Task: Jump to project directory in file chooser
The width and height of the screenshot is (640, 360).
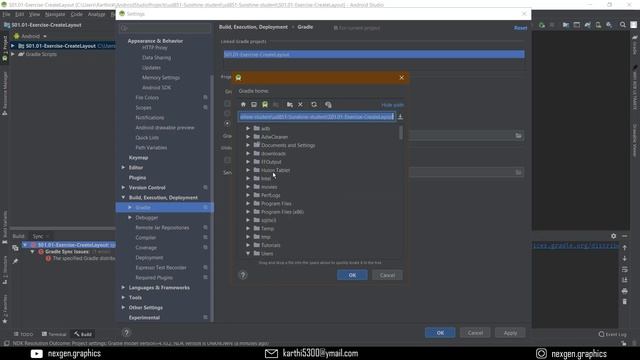Action: coord(265,104)
